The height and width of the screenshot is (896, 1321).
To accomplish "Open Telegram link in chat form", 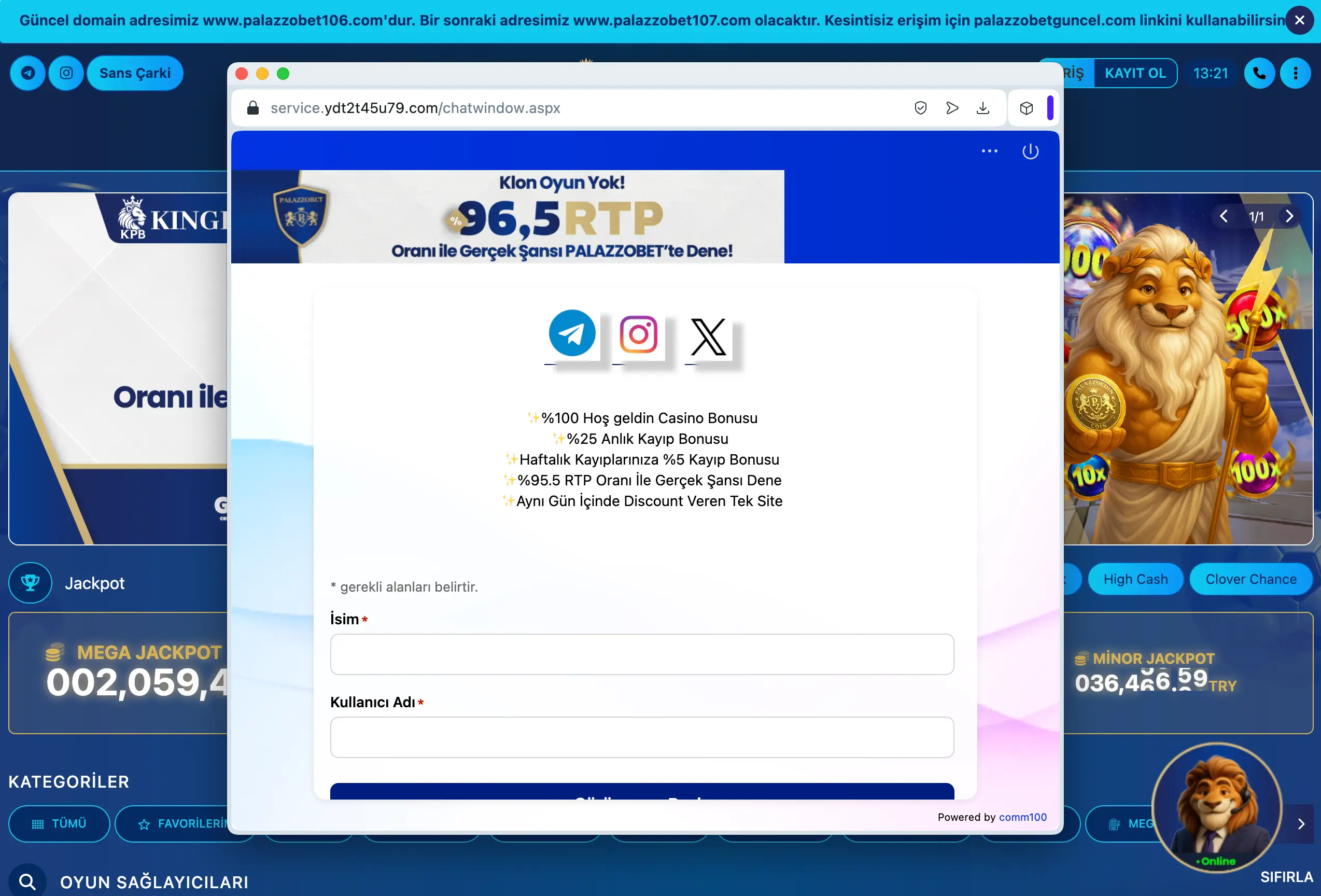I will tap(572, 334).
